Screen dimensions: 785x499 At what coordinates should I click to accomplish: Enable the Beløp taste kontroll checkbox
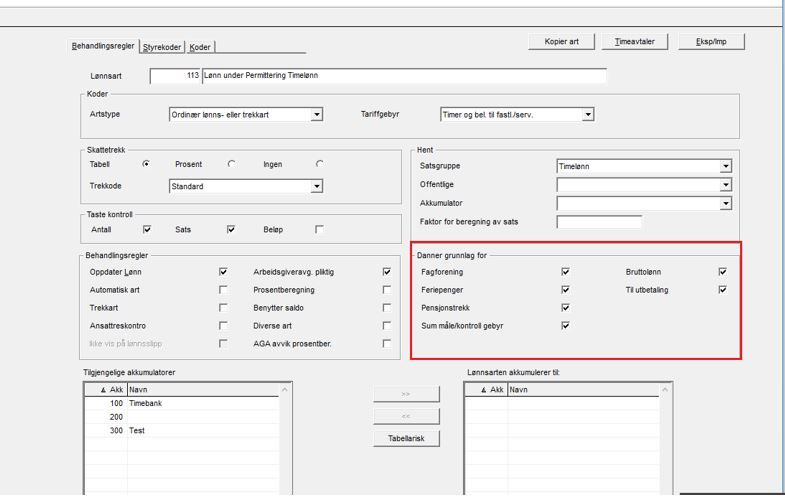click(319, 229)
